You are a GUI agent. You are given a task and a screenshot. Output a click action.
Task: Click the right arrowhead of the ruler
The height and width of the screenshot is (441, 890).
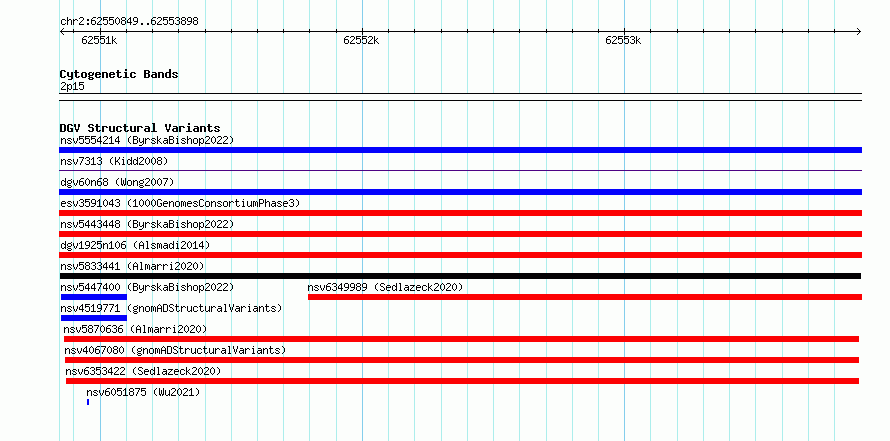858,32
